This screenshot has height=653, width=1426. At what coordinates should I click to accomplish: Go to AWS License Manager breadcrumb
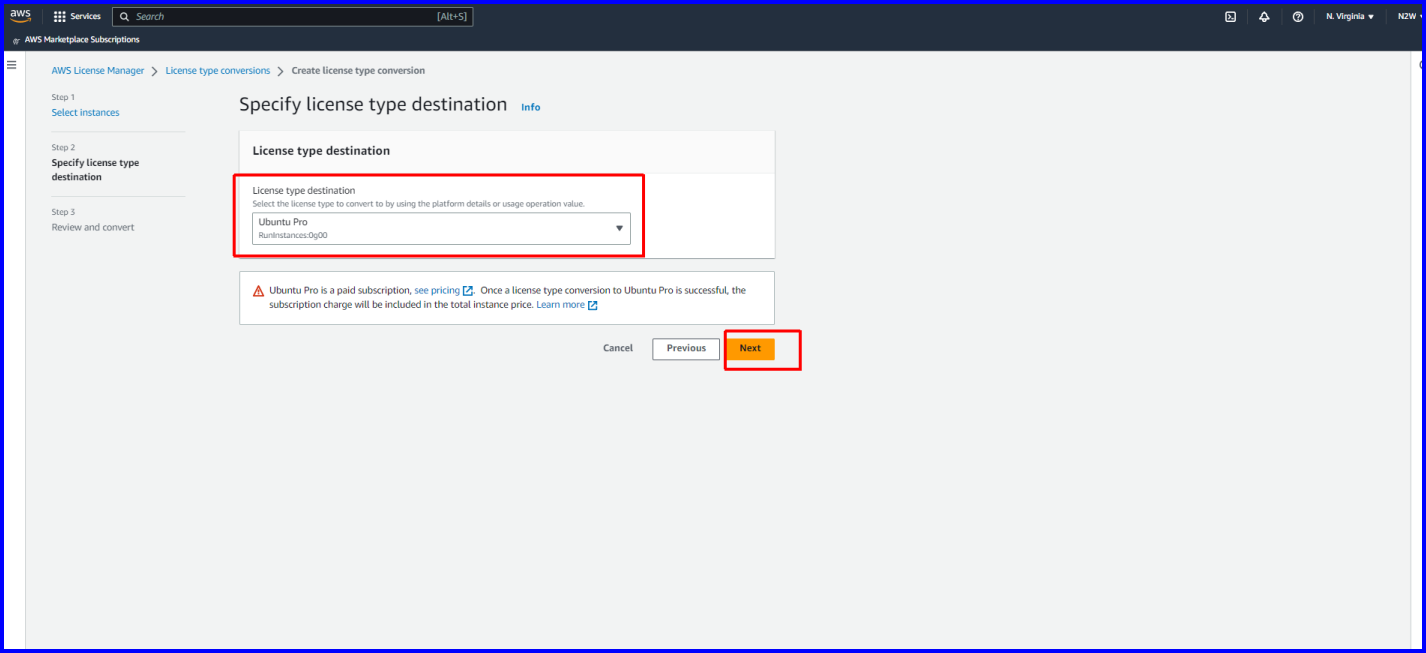point(98,71)
